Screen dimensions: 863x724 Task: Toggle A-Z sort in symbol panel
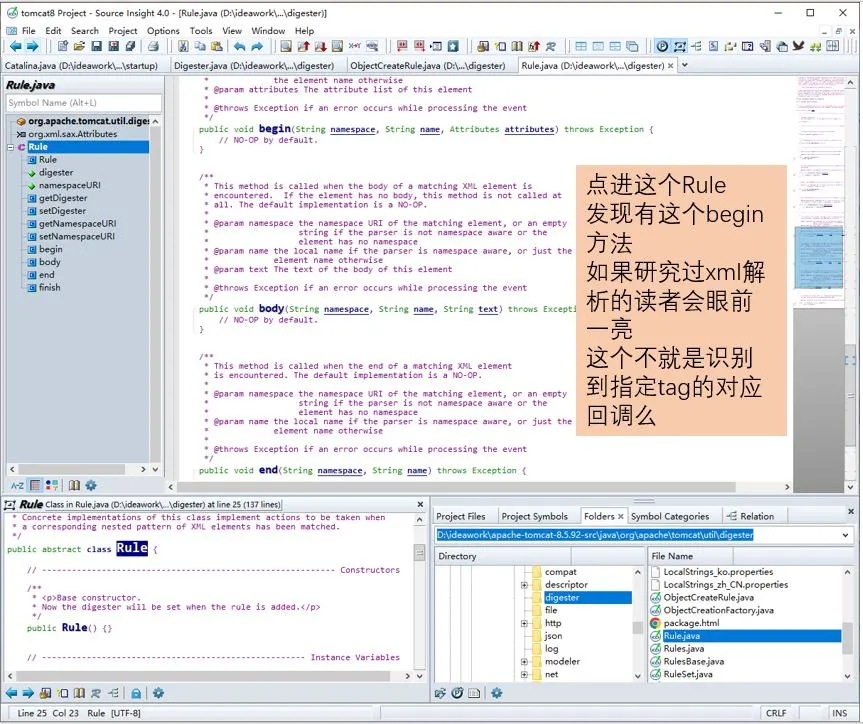[x=18, y=485]
